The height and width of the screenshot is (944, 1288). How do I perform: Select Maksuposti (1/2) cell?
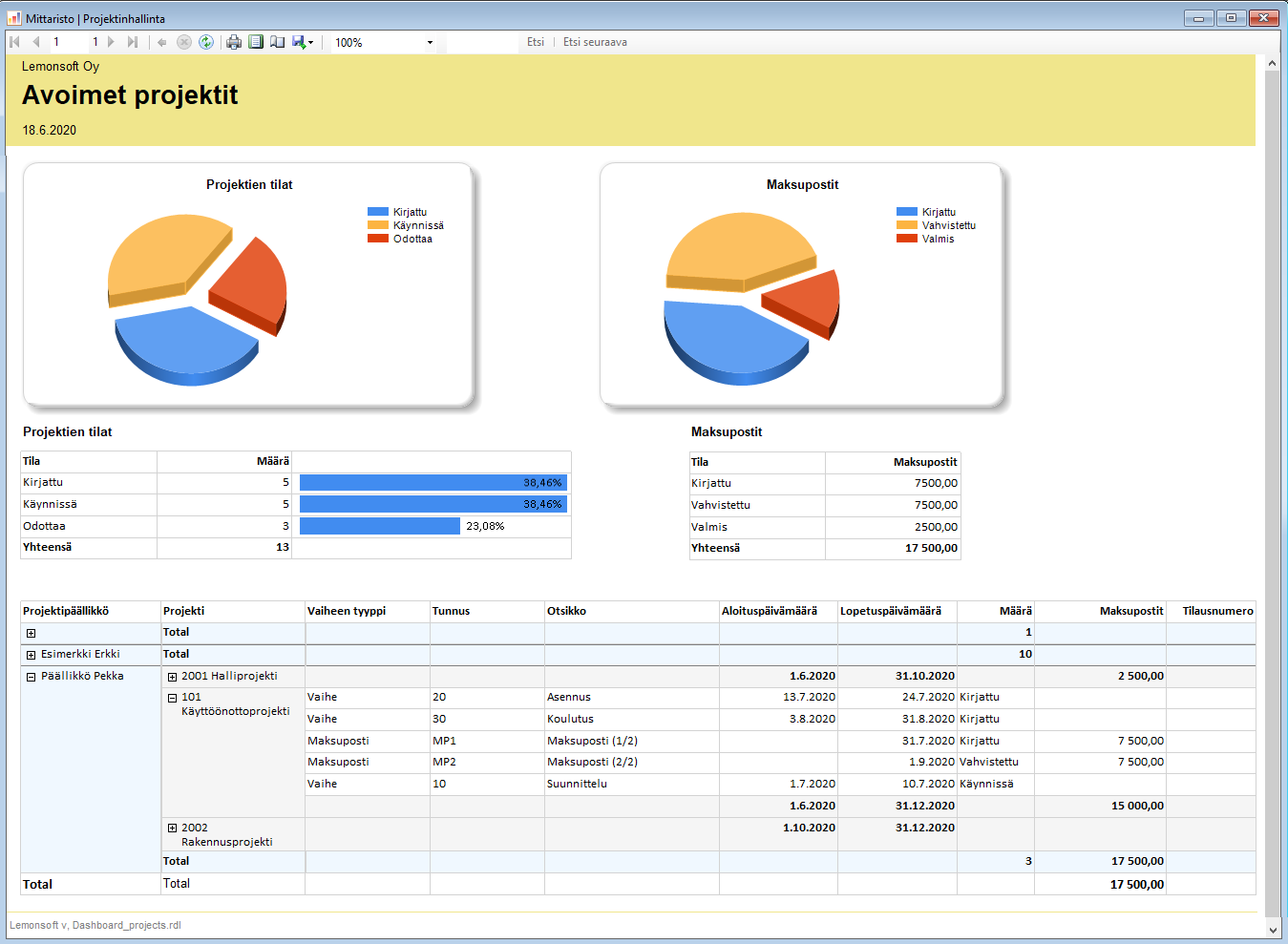(631, 742)
